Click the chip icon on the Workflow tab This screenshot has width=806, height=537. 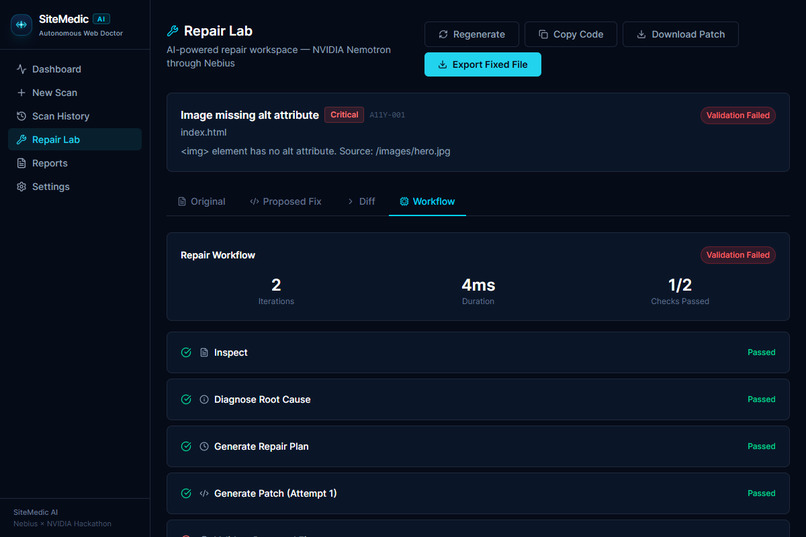[404, 201]
